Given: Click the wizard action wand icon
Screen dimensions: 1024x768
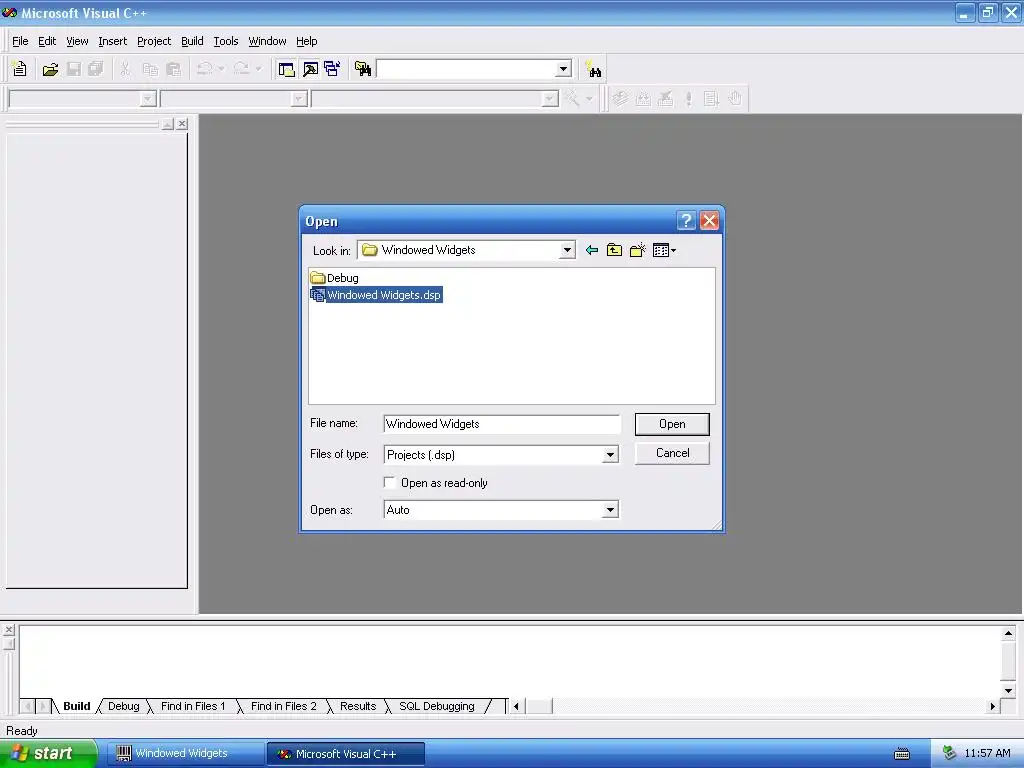Looking at the screenshot, I should click(x=572, y=99).
